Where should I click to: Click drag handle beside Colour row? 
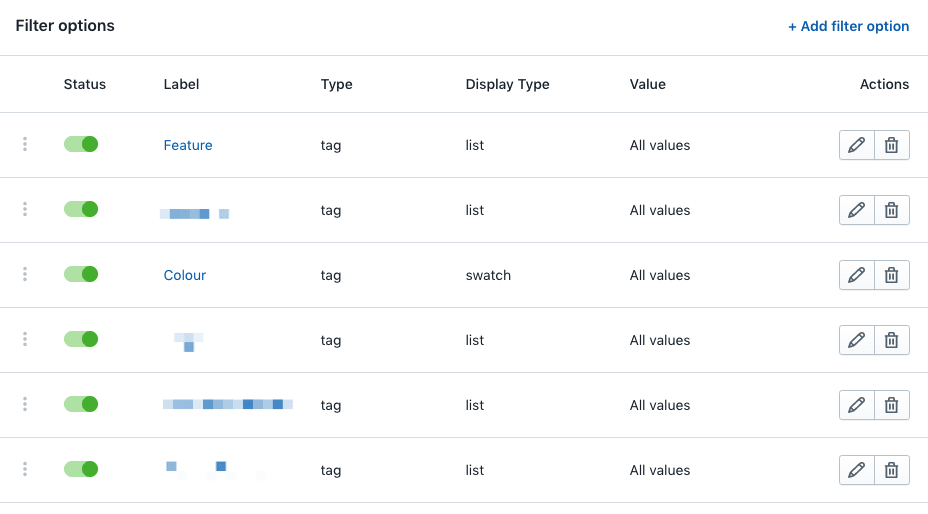(25, 275)
